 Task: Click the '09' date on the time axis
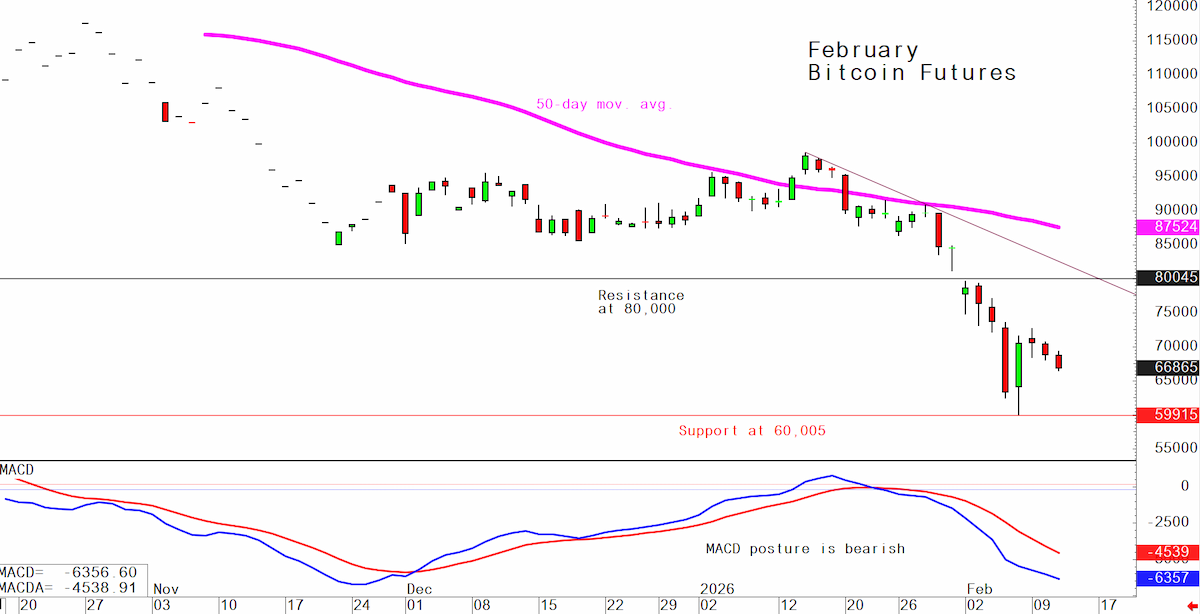[x=1041, y=605]
